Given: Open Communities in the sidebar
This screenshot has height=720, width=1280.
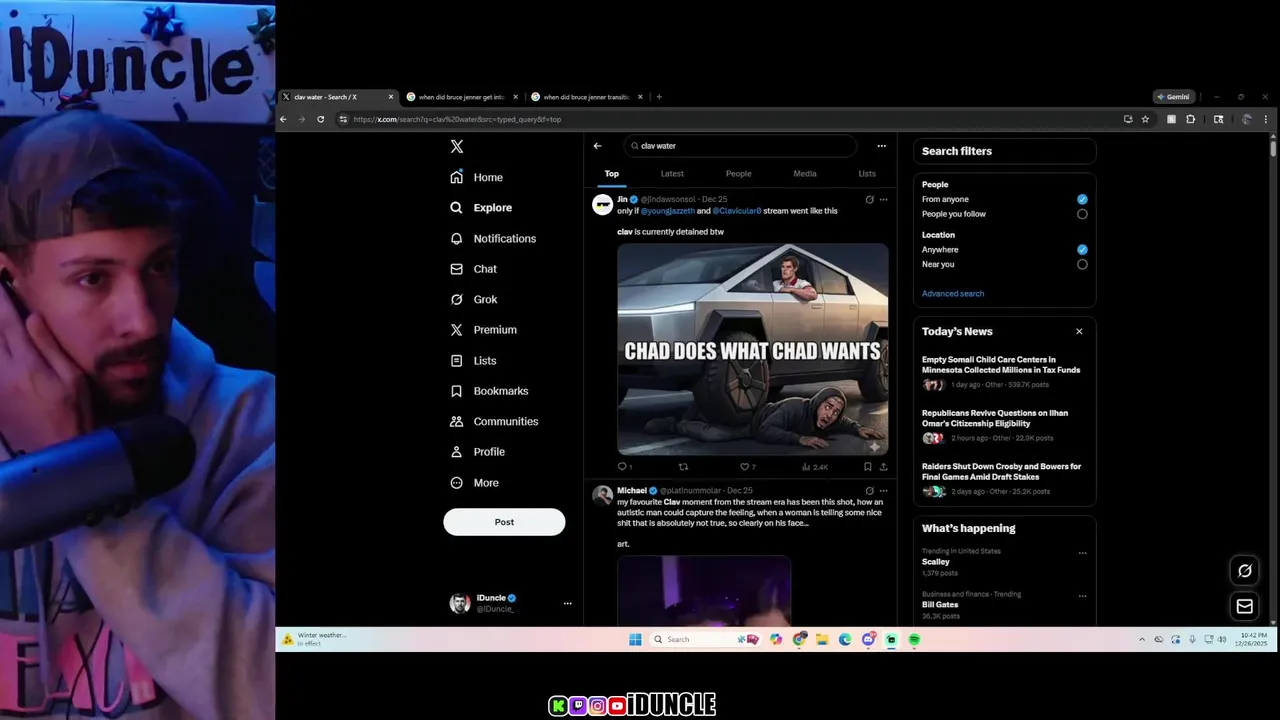Looking at the screenshot, I should tap(494, 421).
